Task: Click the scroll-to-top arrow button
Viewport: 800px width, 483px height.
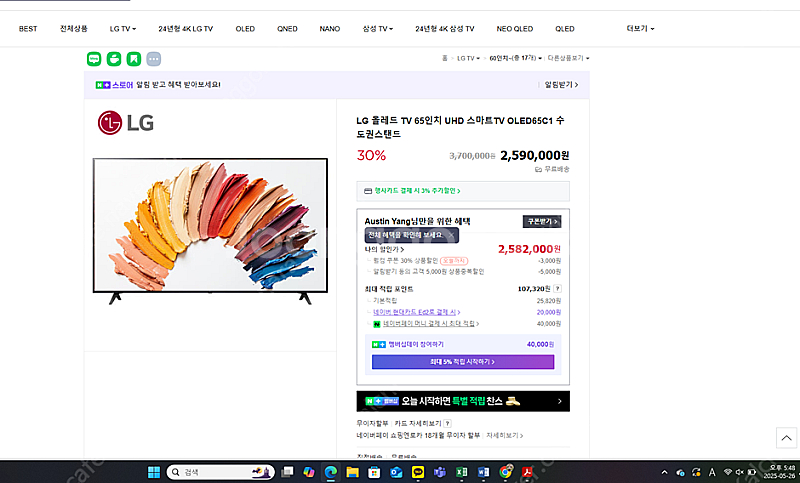Action: point(786,438)
